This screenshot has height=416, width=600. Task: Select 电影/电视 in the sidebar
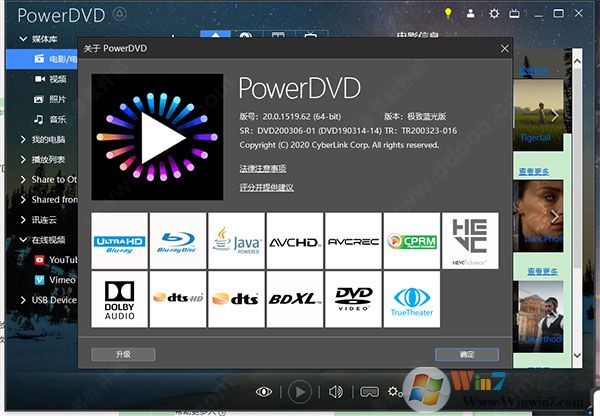[x=42, y=59]
